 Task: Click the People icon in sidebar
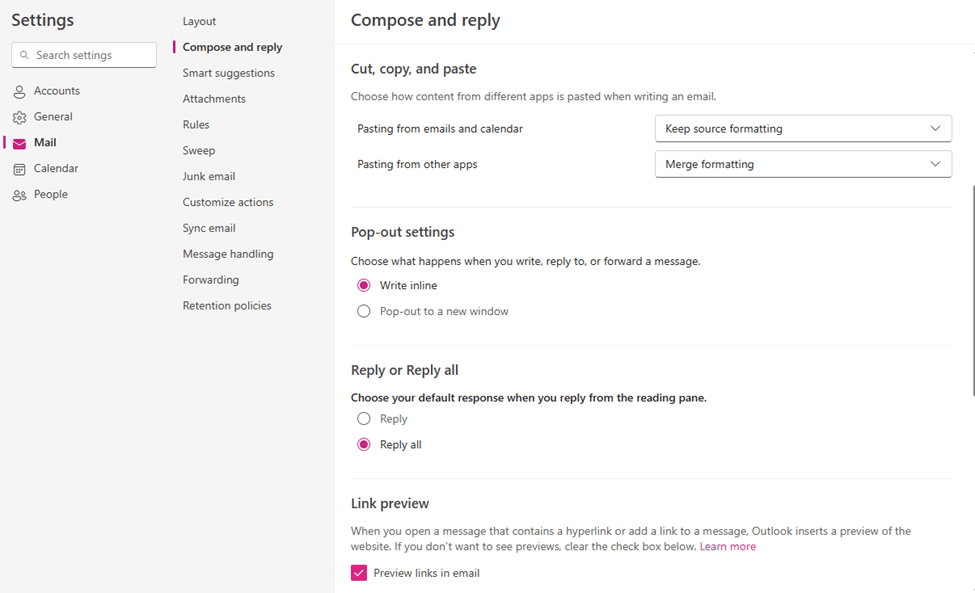(19, 195)
